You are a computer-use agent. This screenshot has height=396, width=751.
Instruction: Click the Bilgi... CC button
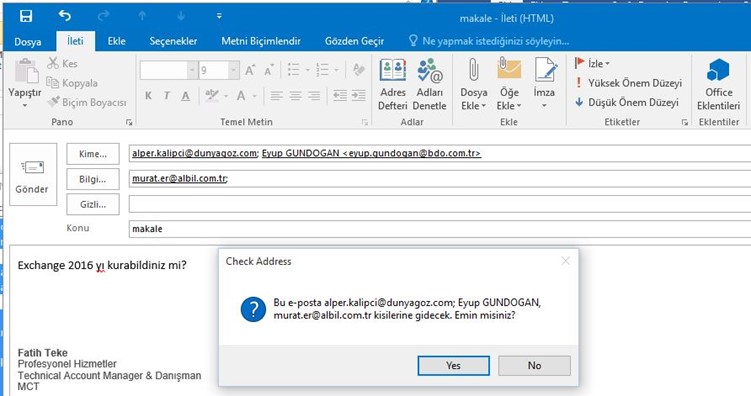point(93,179)
